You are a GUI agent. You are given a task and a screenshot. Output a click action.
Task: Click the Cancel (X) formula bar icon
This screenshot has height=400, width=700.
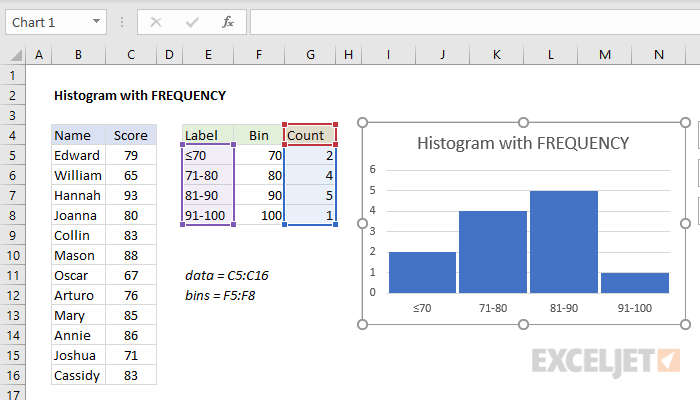[x=156, y=22]
